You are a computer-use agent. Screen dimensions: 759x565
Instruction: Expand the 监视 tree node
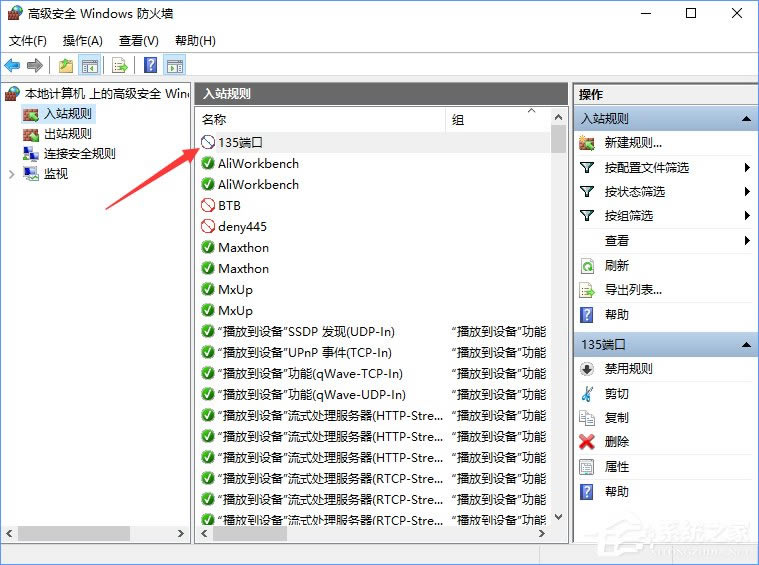pos(12,174)
